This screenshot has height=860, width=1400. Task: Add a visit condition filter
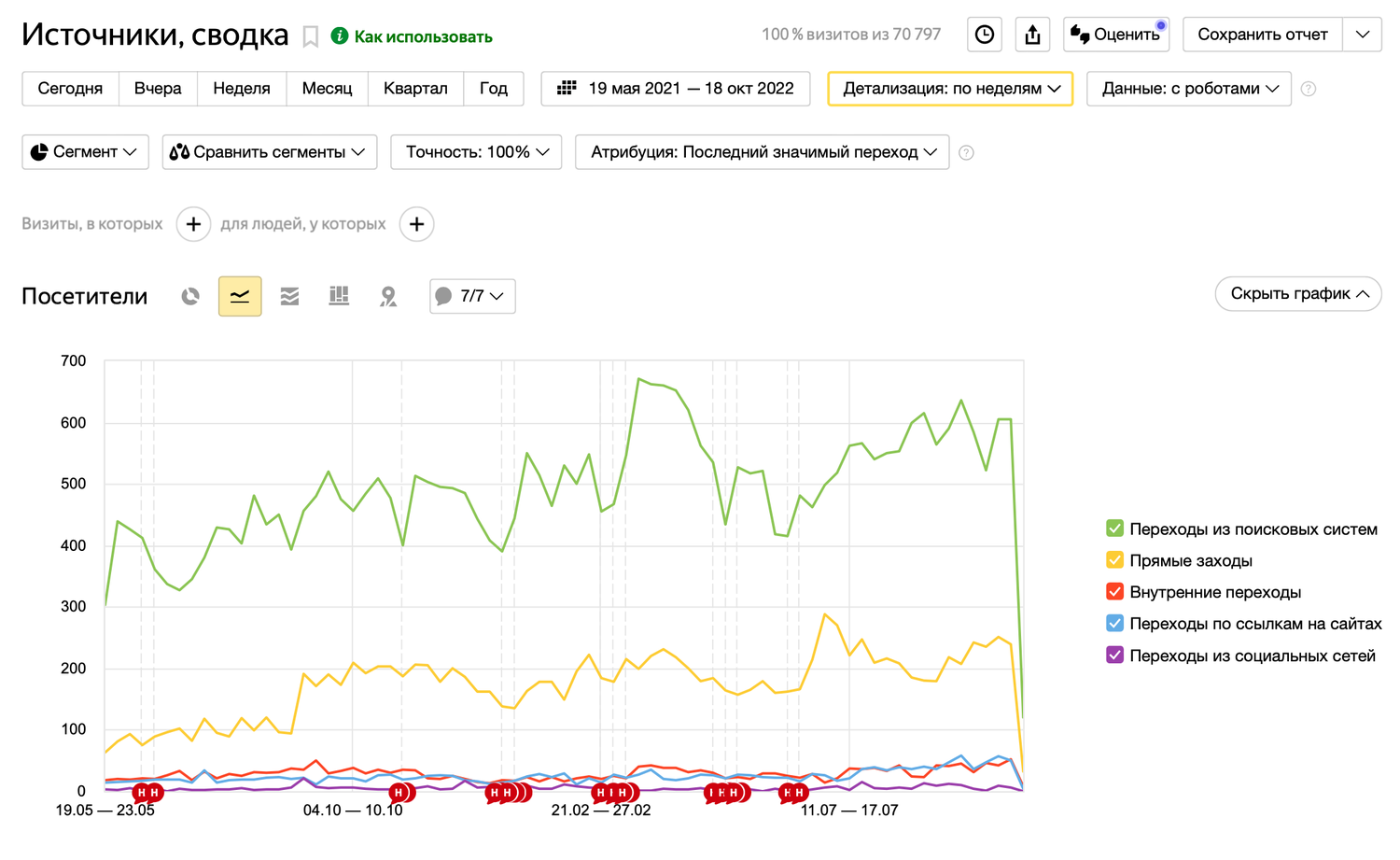193,224
